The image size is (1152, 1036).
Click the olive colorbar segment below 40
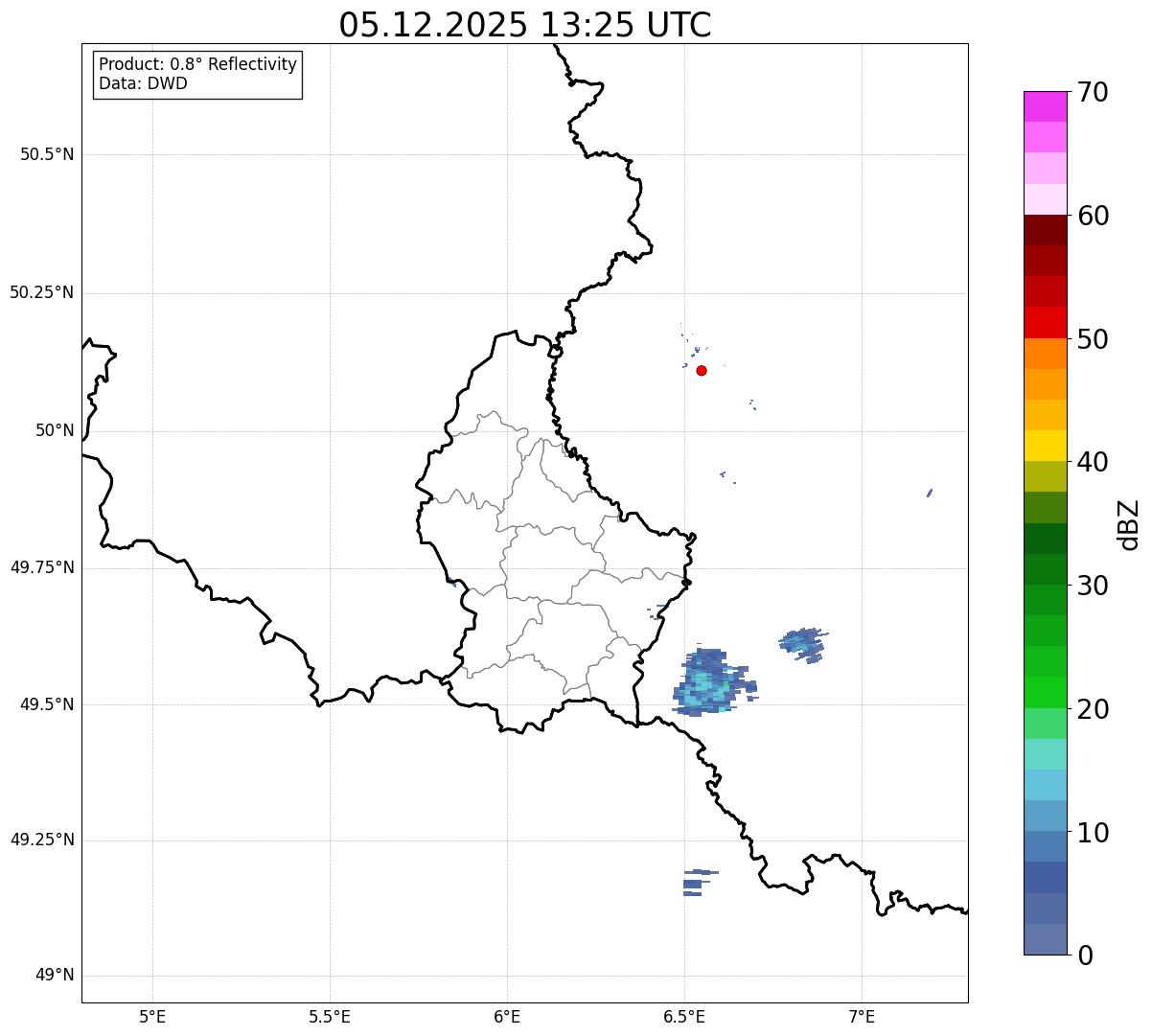coord(1045,476)
